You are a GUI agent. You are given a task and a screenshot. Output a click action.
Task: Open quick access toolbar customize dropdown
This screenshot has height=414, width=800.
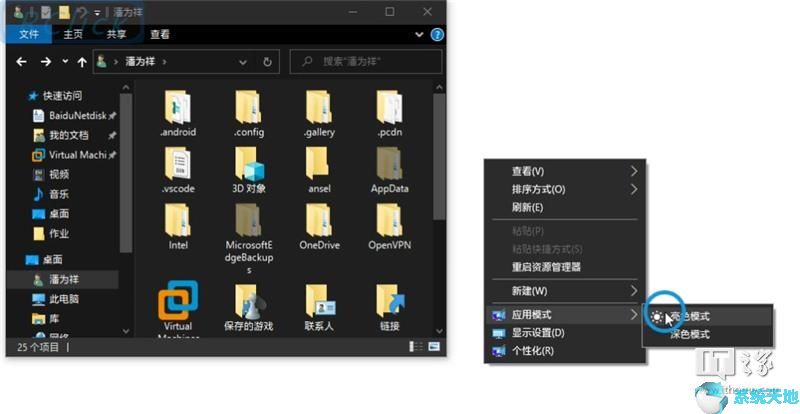coord(97,12)
